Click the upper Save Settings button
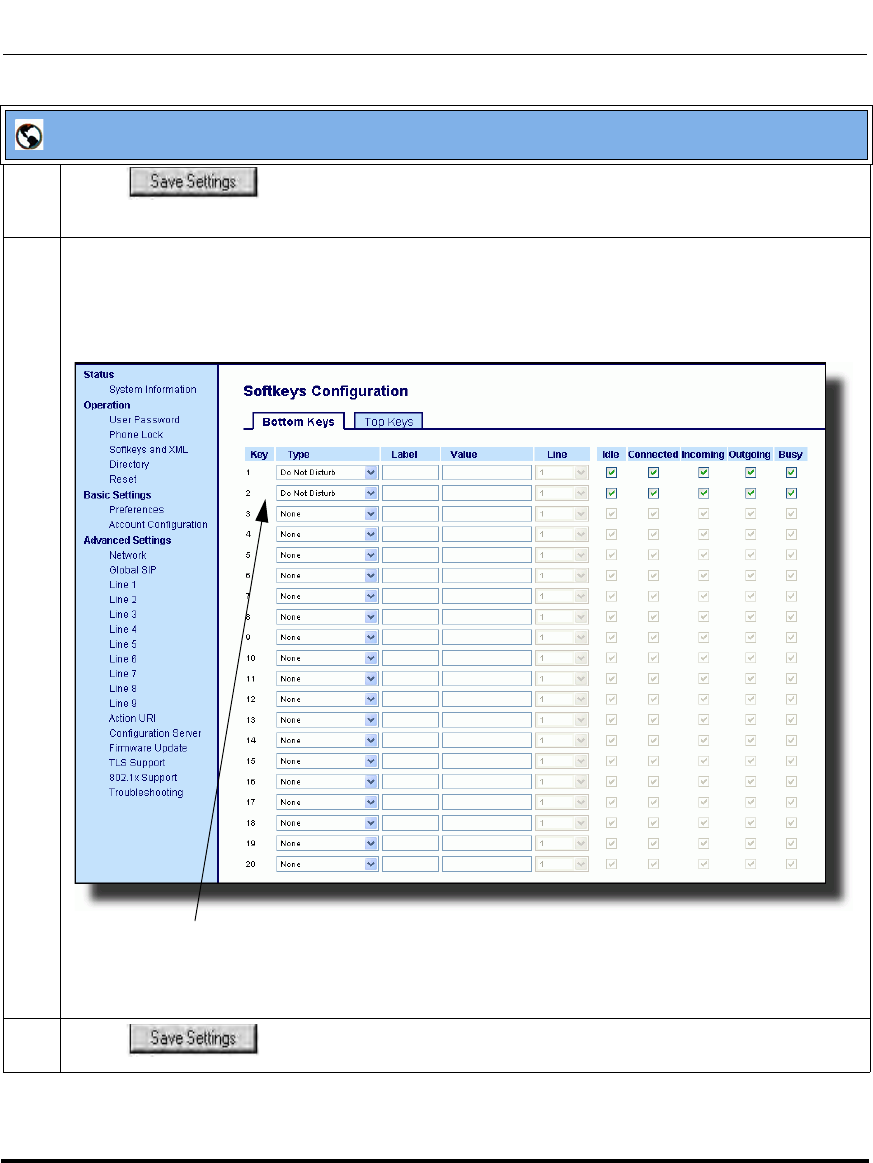The height and width of the screenshot is (1163, 873). pyautogui.click(x=193, y=182)
